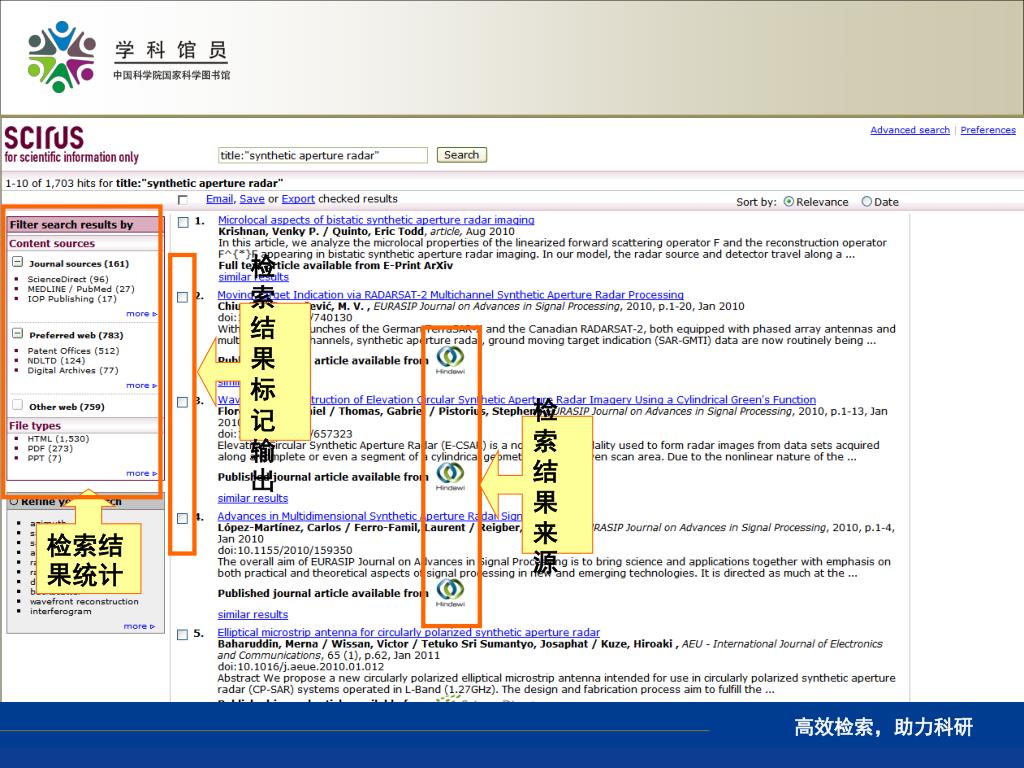Toggle the Other web (759) checkbox
The width and height of the screenshot is (1024, 768).
coord(18,405)
